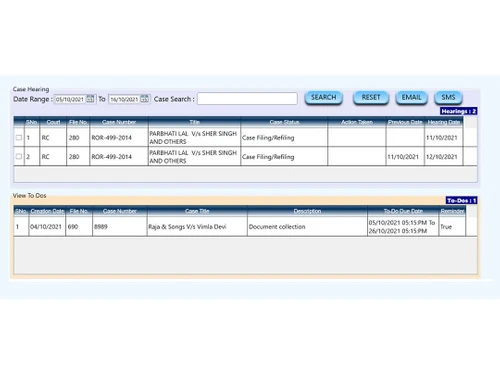Click Raja & Songs V/s Vimla Devi
Screen dimensions: 500x375
(187, 227)
